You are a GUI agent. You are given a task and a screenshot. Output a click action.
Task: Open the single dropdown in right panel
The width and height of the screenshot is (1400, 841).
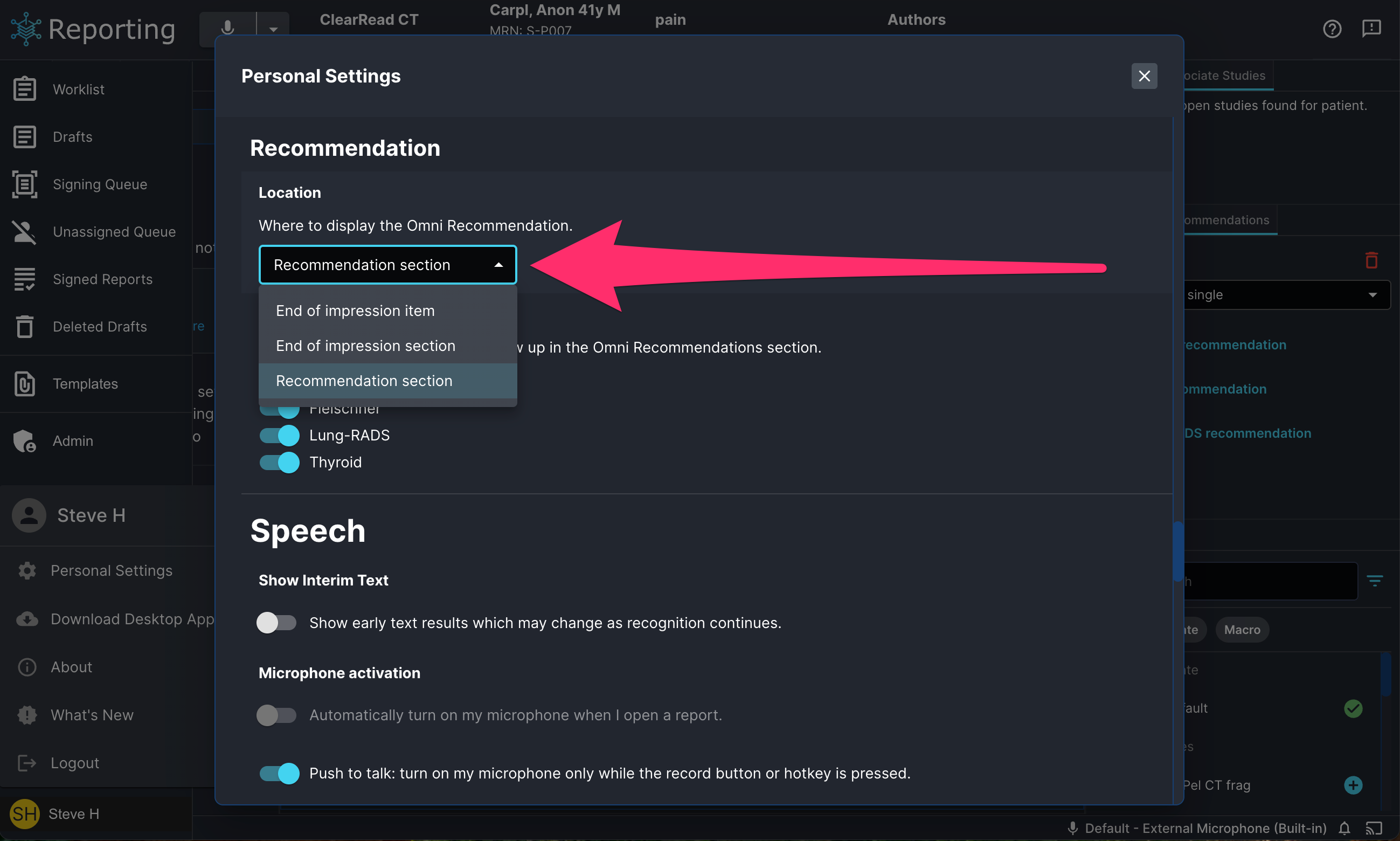pos(1286,295)
